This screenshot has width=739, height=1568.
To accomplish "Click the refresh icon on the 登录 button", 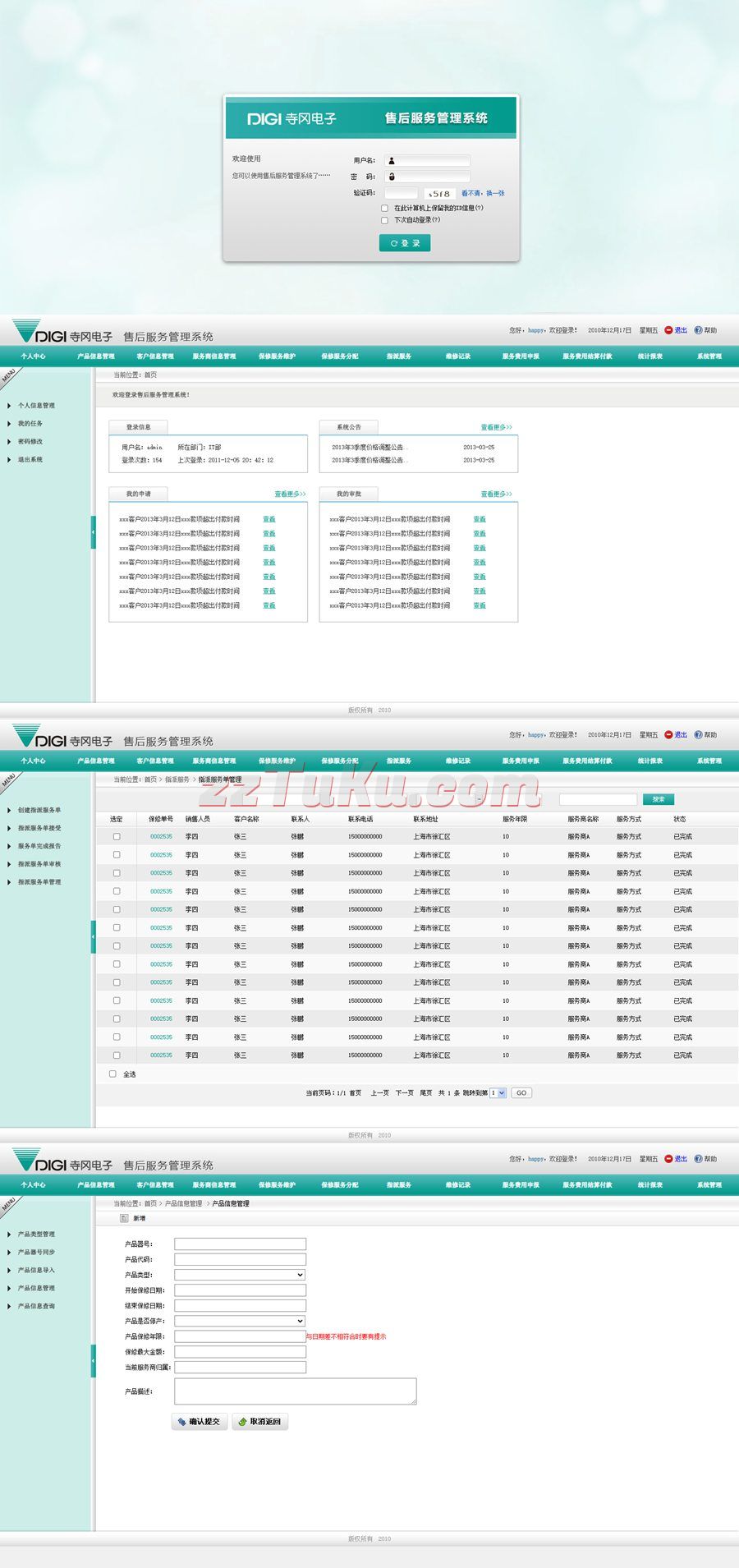I will tap(394, 243).
